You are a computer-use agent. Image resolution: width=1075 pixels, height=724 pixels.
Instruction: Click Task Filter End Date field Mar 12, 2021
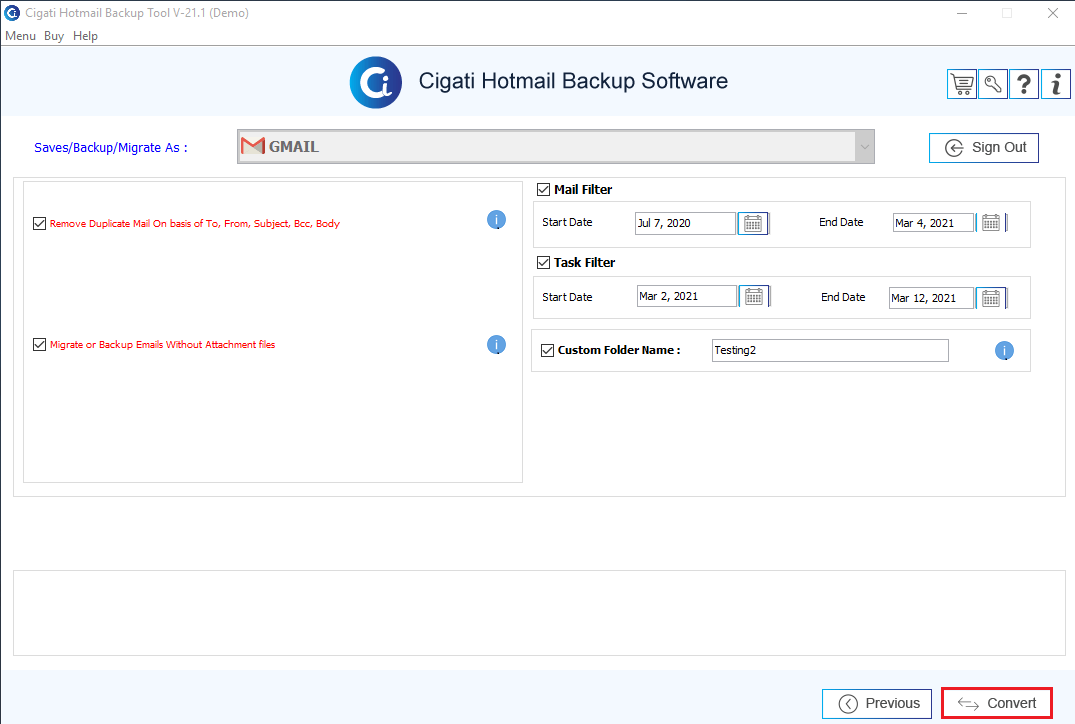(x=931, y=298)
